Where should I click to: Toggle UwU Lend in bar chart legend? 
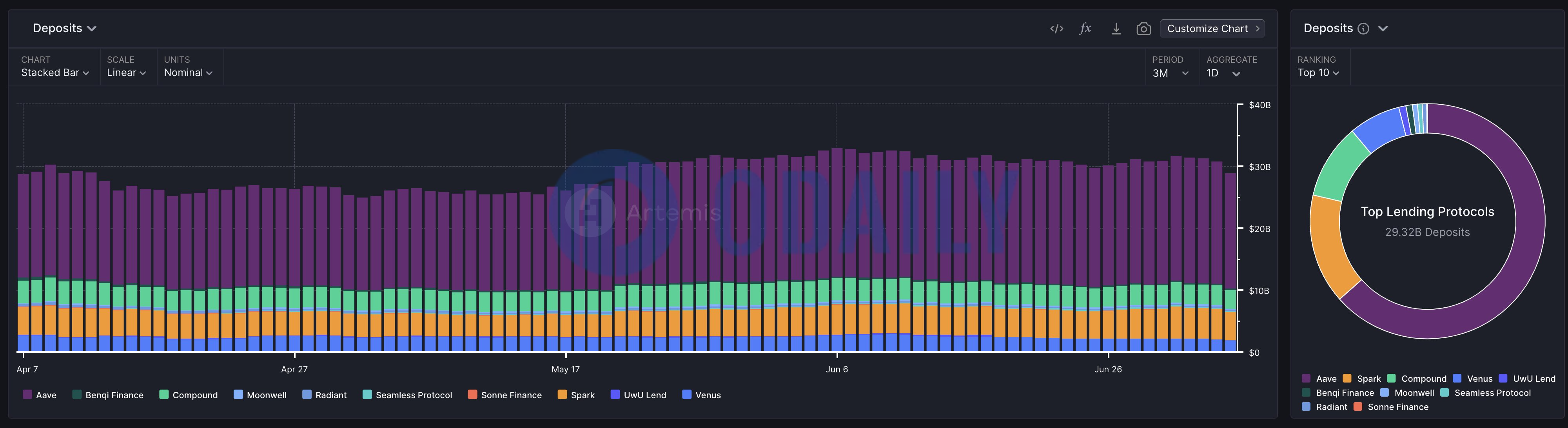639,395
